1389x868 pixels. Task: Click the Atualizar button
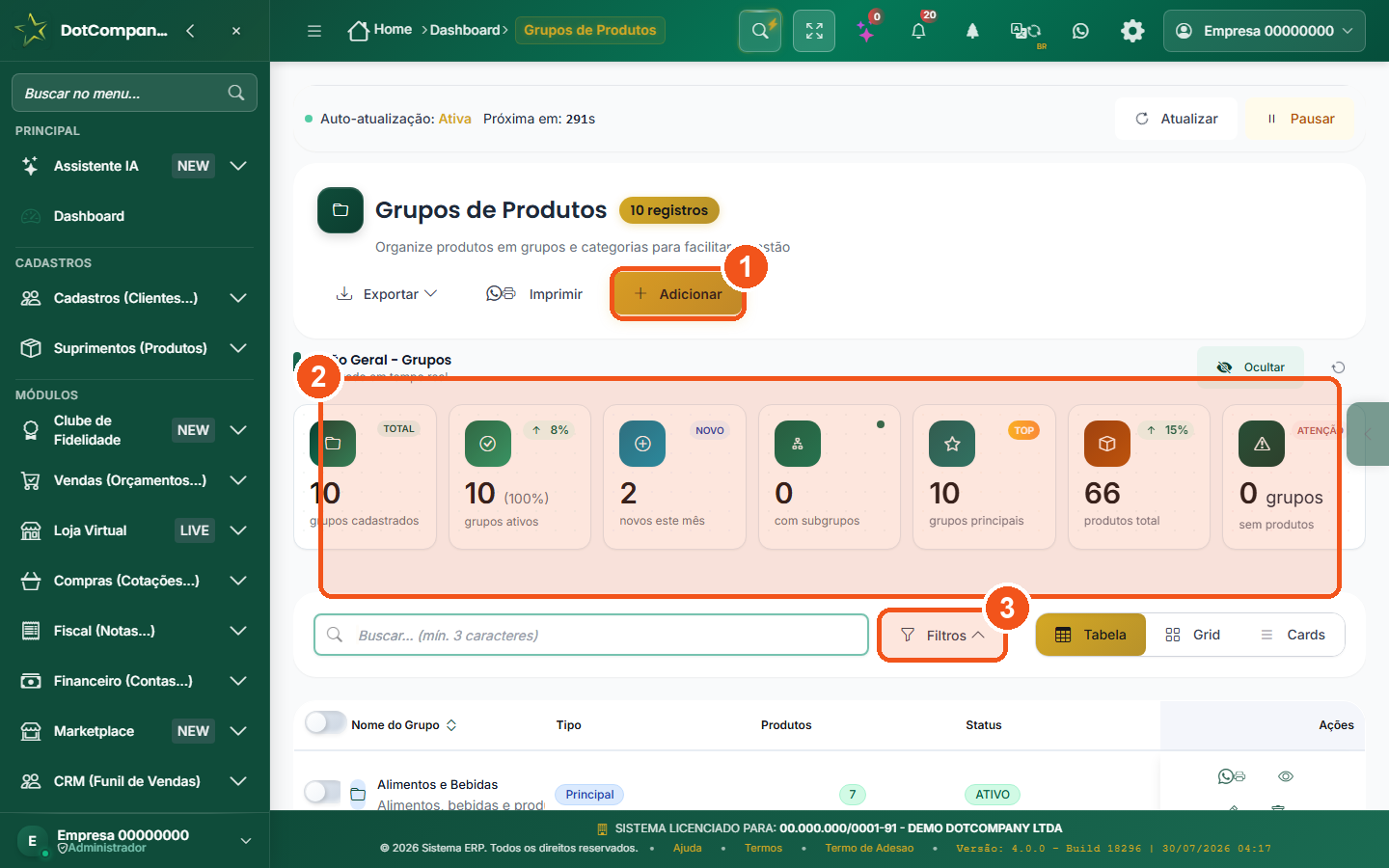click(1177, 119)
